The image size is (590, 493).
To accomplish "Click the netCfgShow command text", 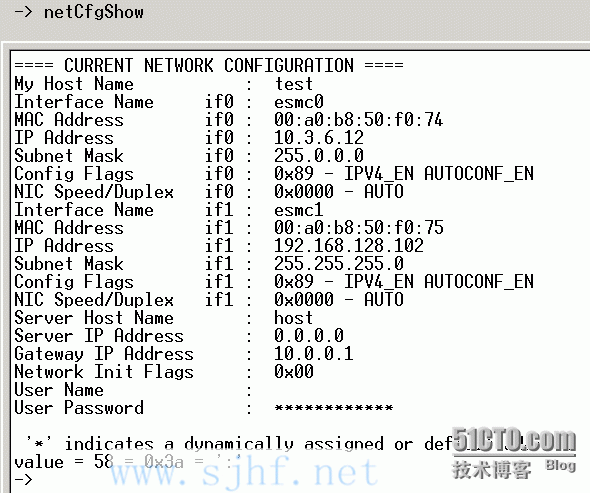I will pos(94,12).
